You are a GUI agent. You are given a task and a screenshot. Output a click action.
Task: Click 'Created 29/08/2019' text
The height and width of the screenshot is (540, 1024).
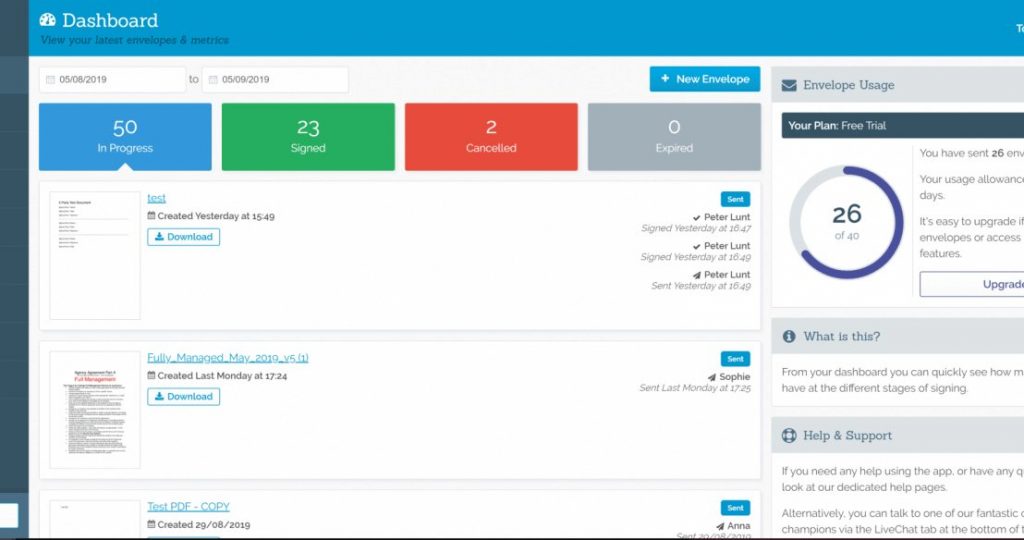(204, 525)
